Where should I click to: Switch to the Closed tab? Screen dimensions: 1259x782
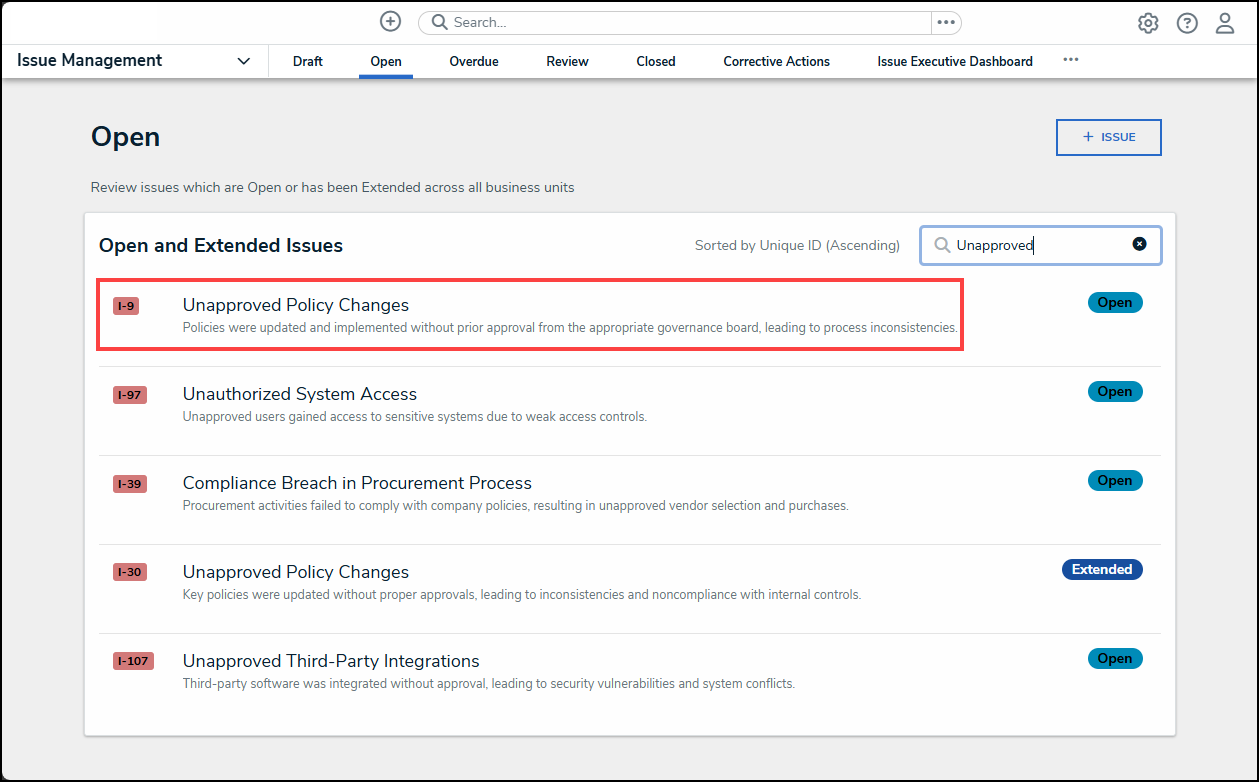655,61
